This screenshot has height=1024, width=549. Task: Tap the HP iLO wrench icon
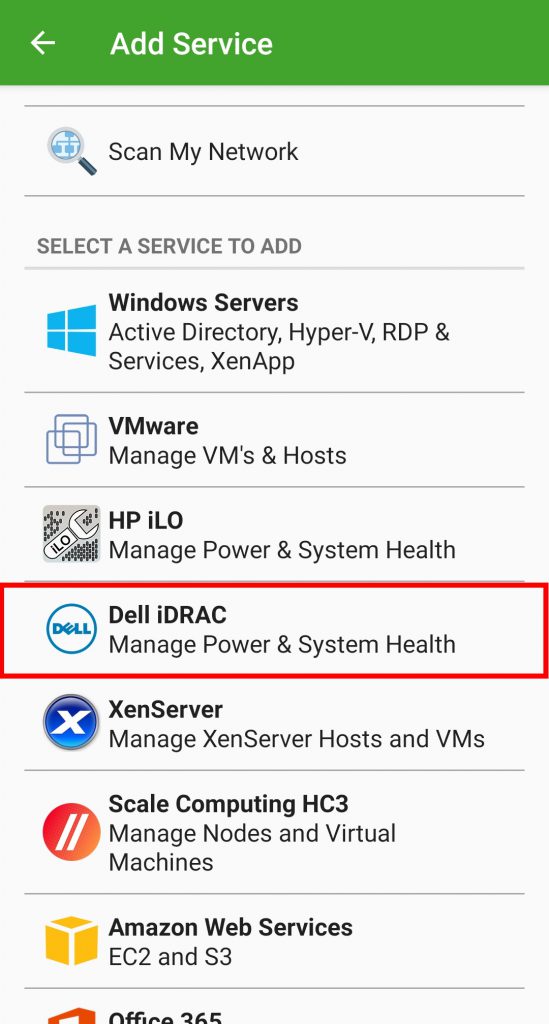coord(72,534)
